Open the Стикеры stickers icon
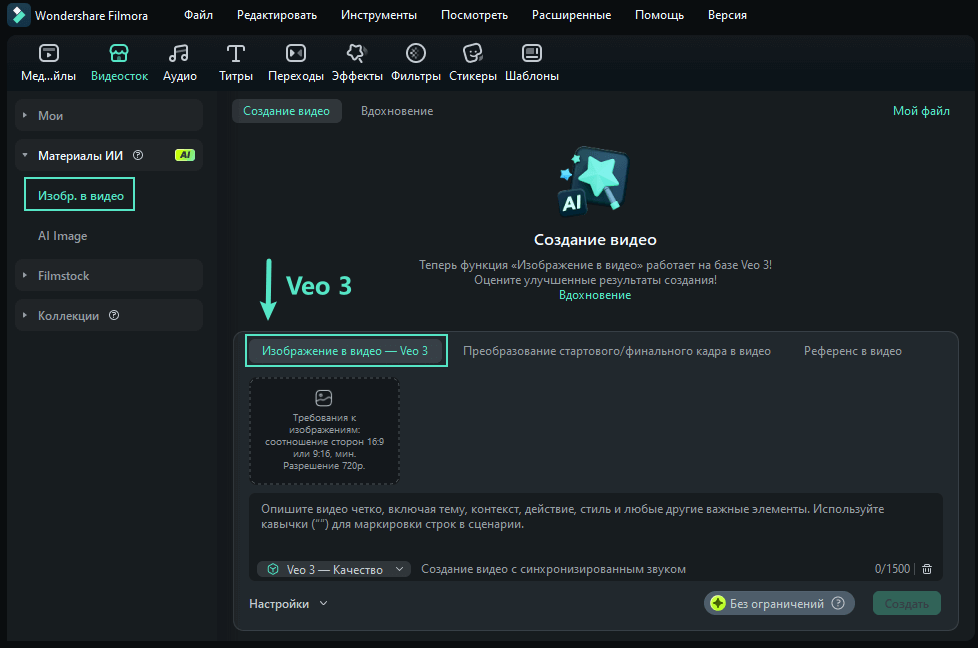This screenshot has height=648, width=978. (473, 54)
